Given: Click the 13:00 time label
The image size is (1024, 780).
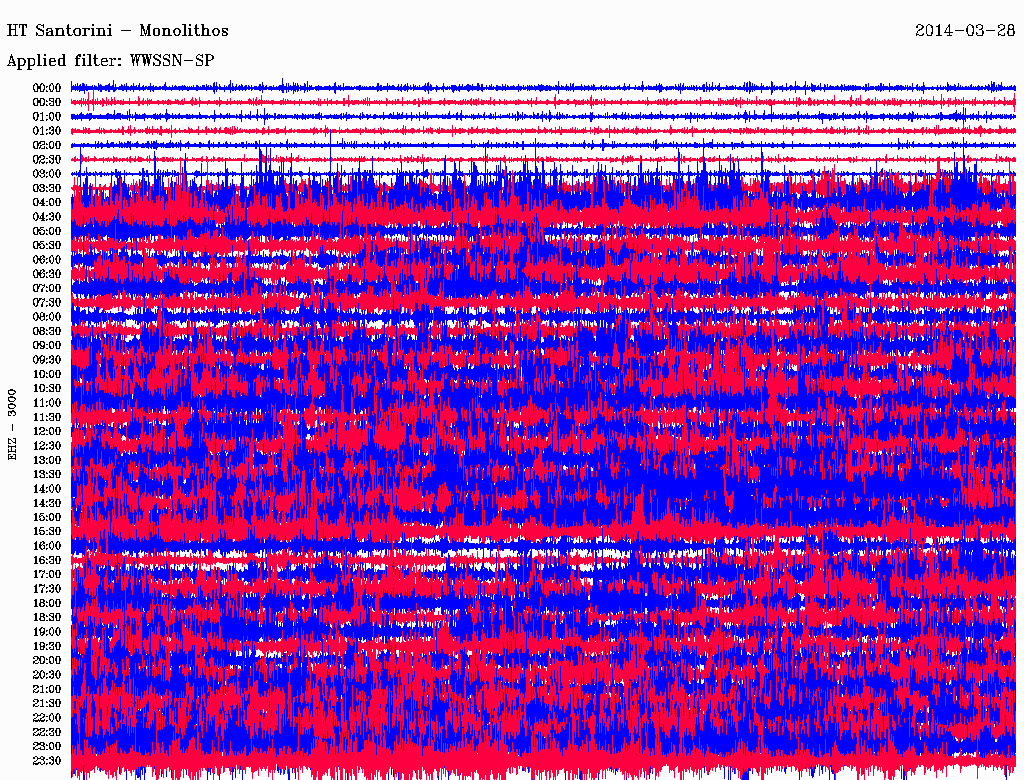Looking at the screenshot, I should [47, 461].
